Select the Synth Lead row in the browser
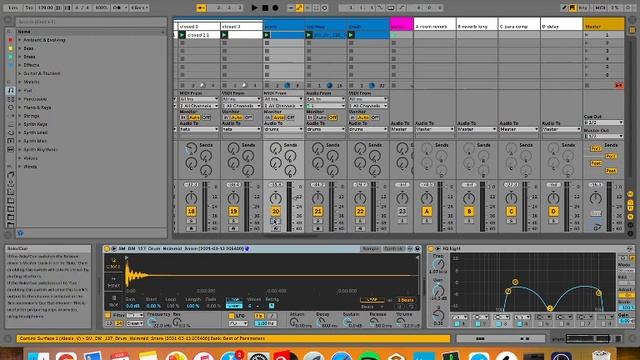 point(91,133)
